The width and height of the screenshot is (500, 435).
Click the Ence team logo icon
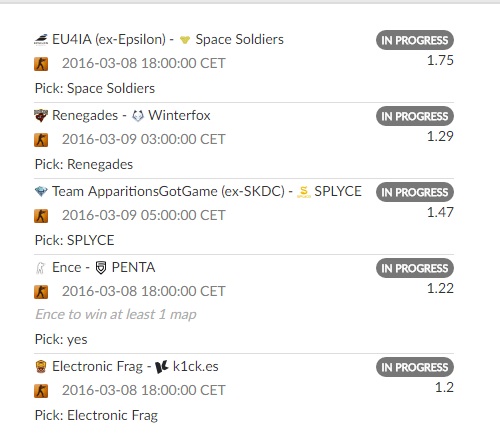40,268
